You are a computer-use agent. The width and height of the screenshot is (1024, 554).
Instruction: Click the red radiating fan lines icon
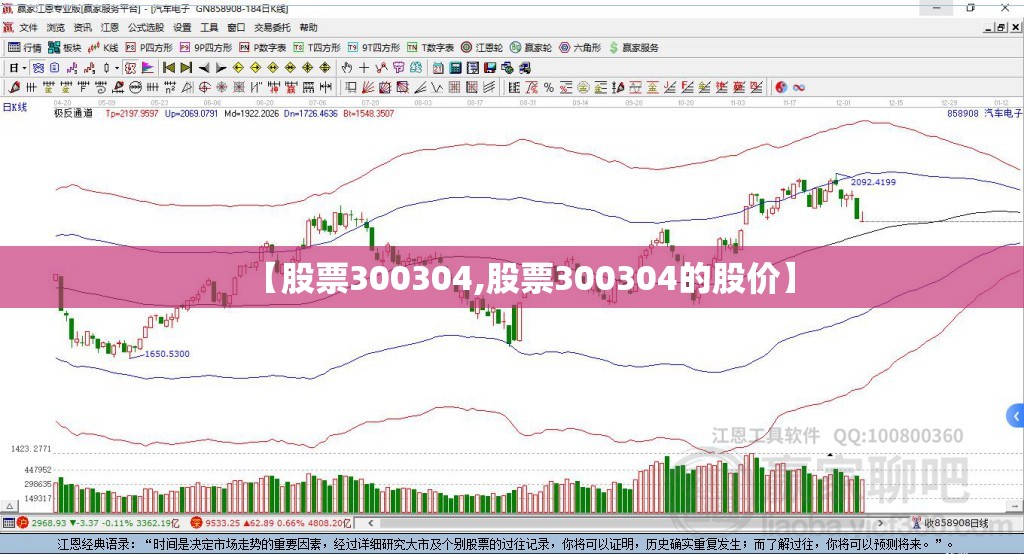[x=368, y=87]
